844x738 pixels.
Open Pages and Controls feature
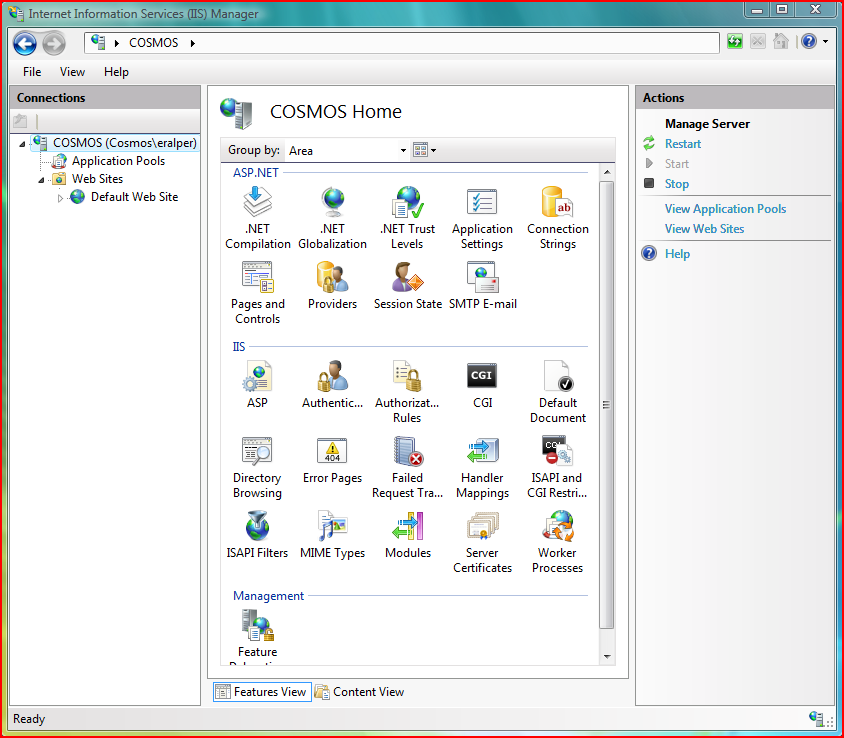[257, 293]
